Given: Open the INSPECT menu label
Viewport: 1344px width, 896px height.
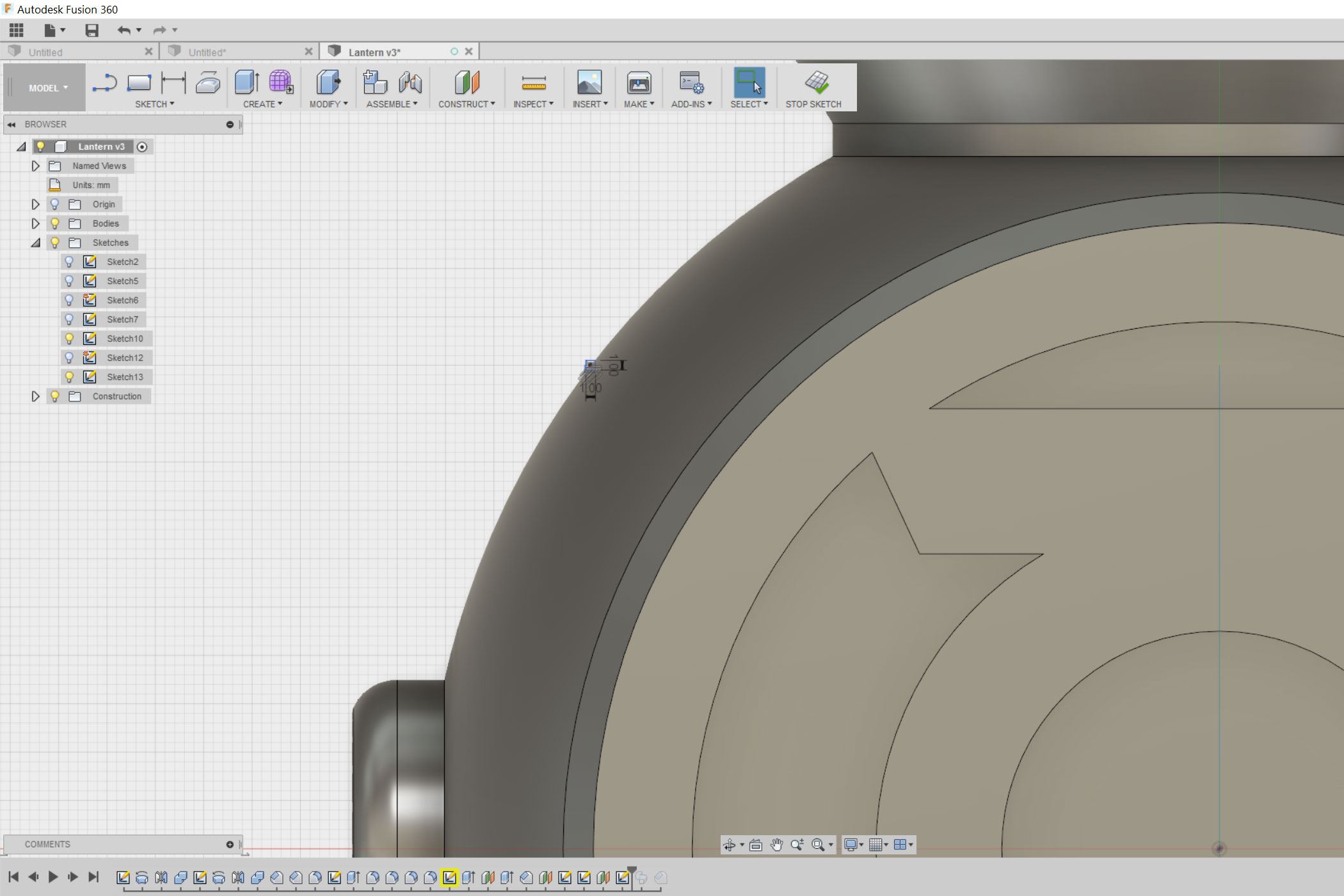Looking at the screenshot, I should [x=533, y=104].
